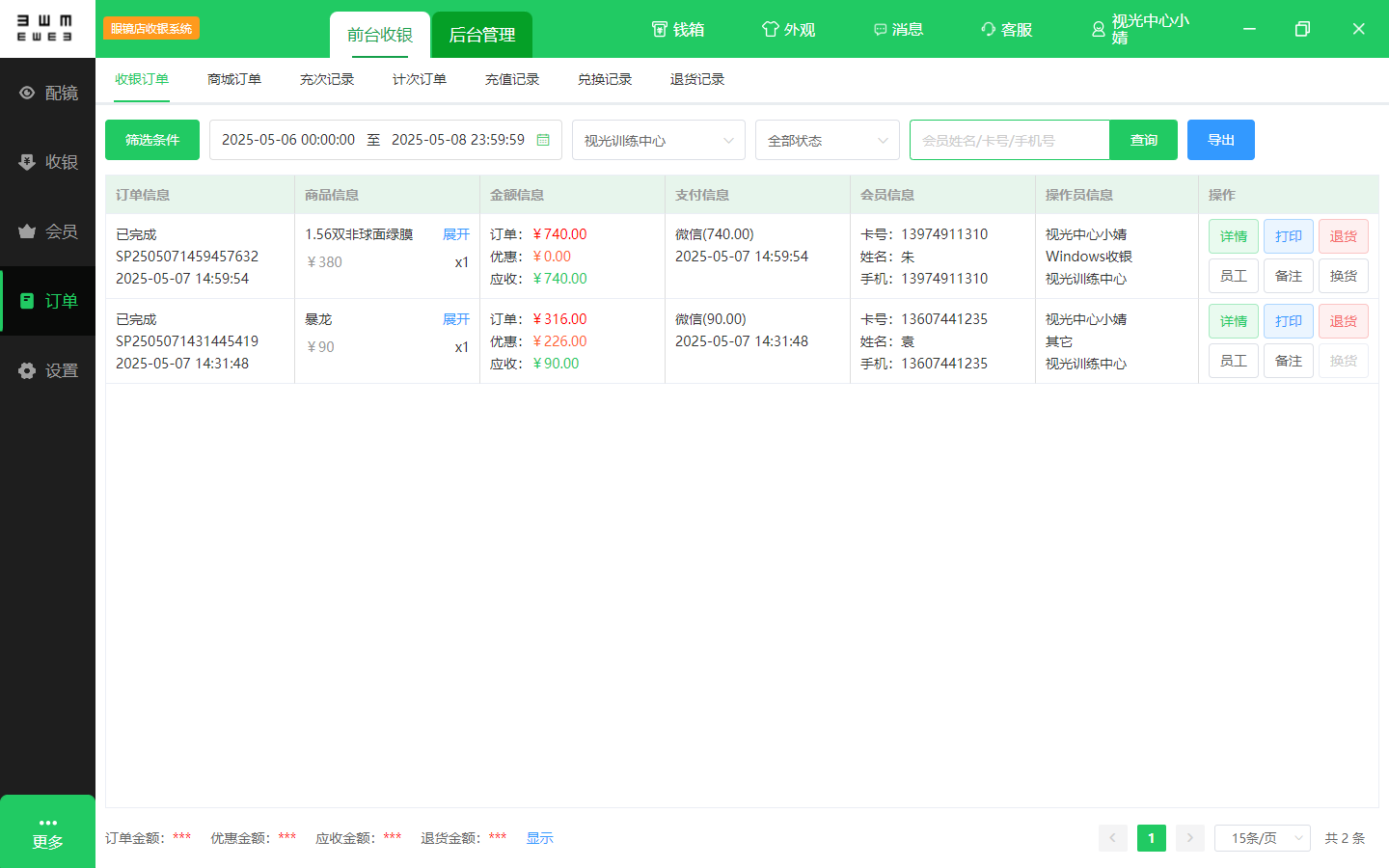The height and width of the screenshot is (868, 1389).
Task: Click the 查询 search button
Action: (1144, 140)
